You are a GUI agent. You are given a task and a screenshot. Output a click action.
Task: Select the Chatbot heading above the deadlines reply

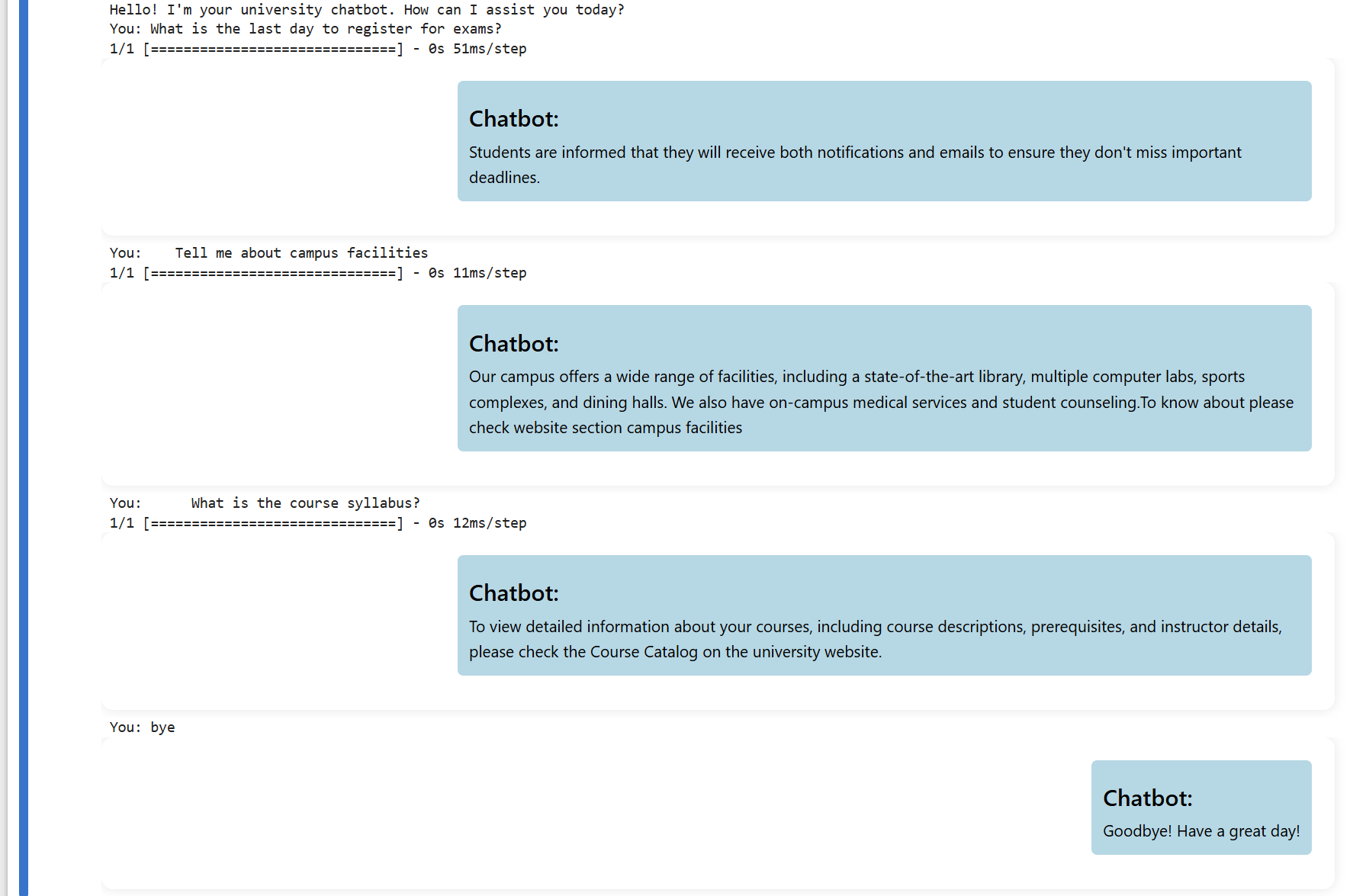click(x=513, y=119)
